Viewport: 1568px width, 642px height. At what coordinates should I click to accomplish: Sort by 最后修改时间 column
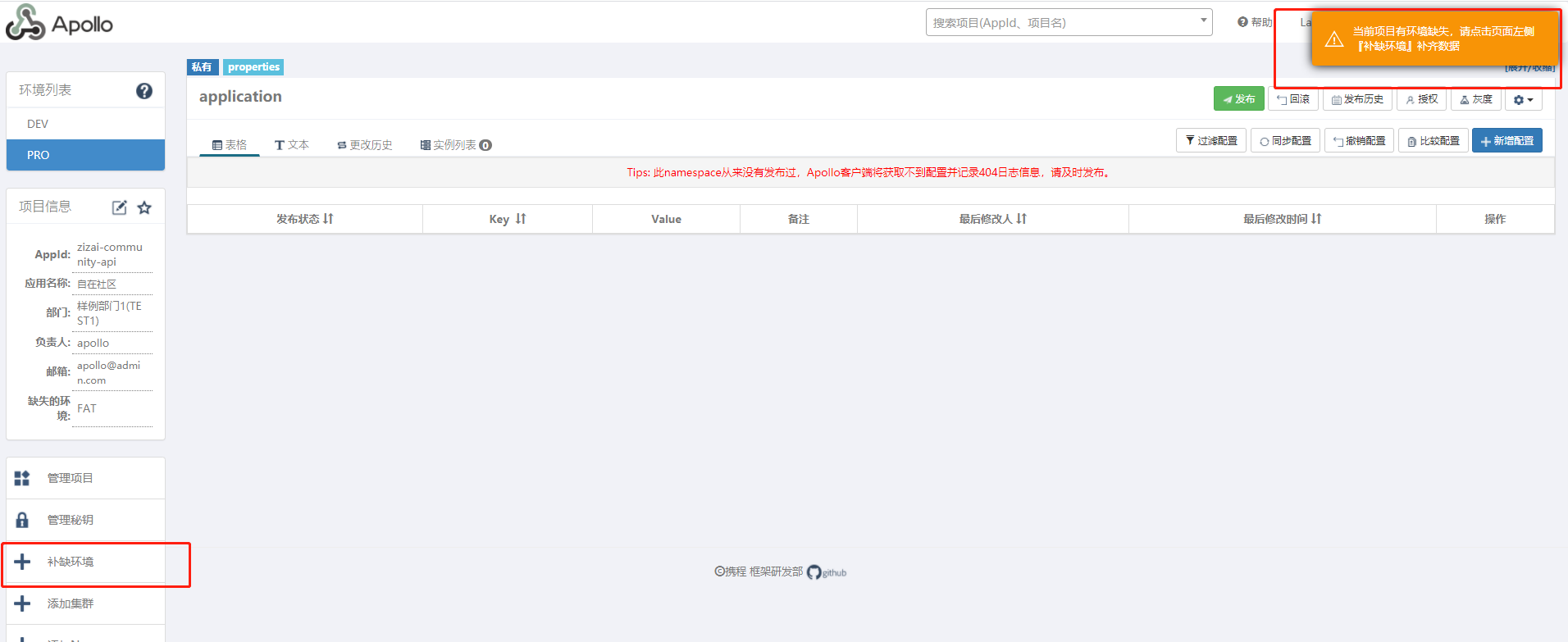(x=1283, y=219)
